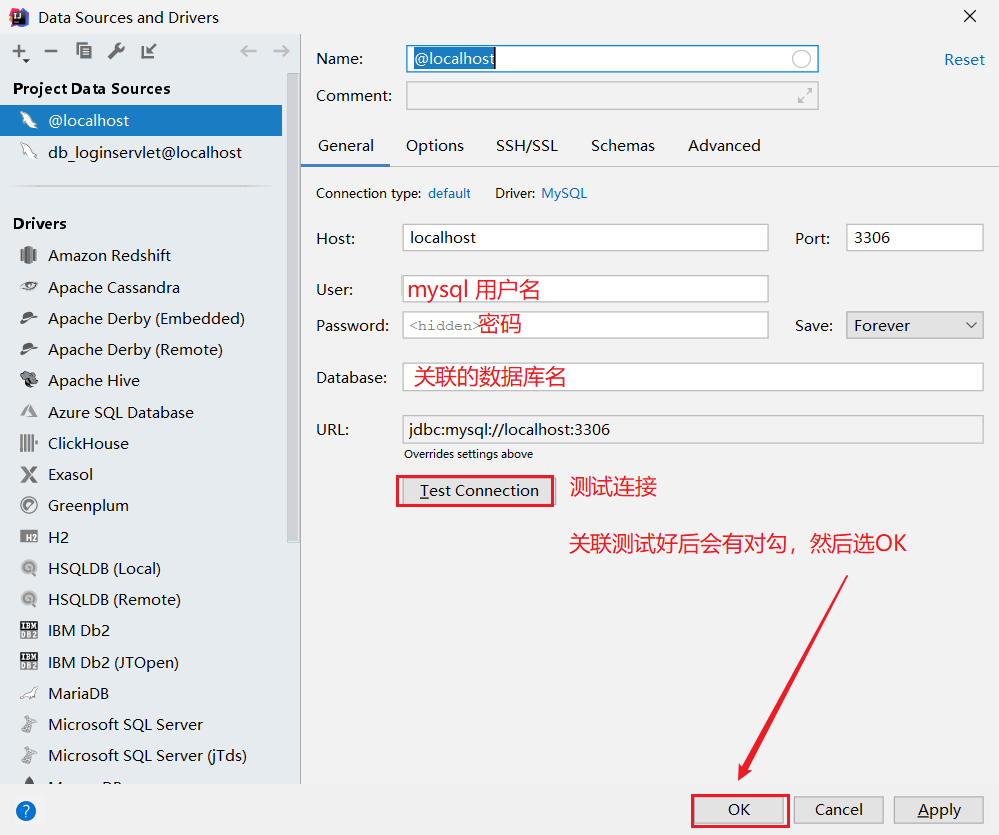Viewport: 999px width, 835px height.
Task: Make global using the arrow-corner icon
Action: [148, 51]
